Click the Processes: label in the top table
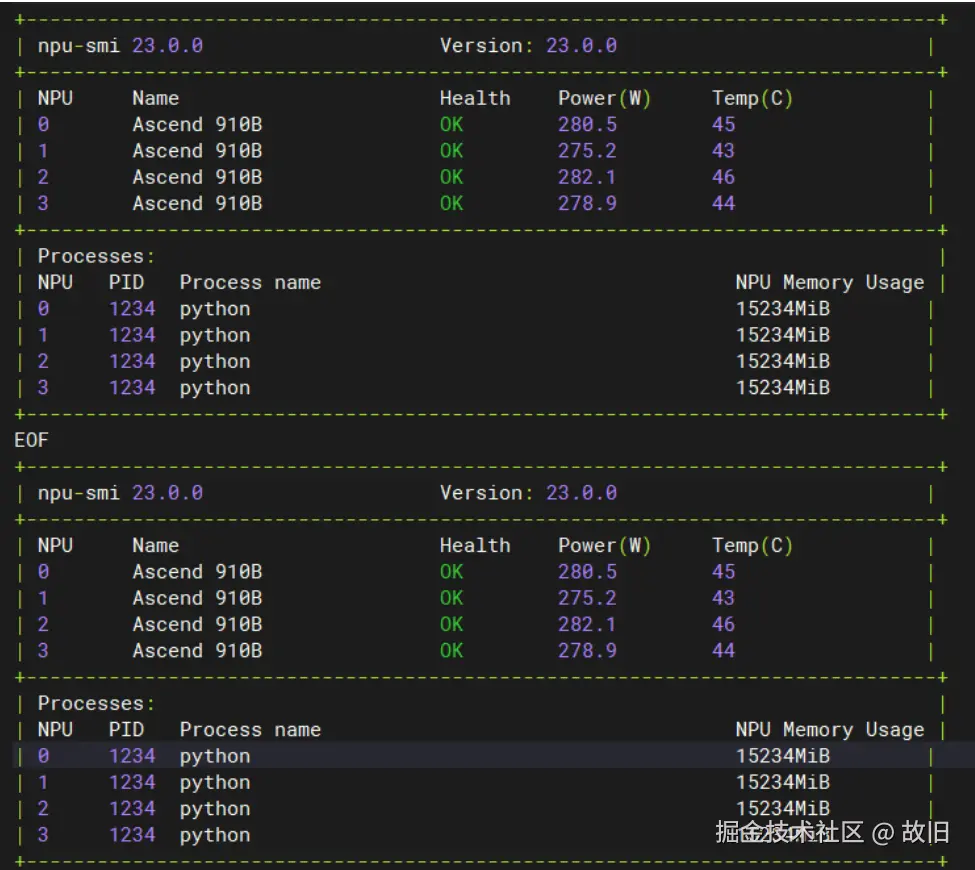Image resolution: width=975 pixels, height=870 pixels. pyautogui.click(x=97, y=256)
